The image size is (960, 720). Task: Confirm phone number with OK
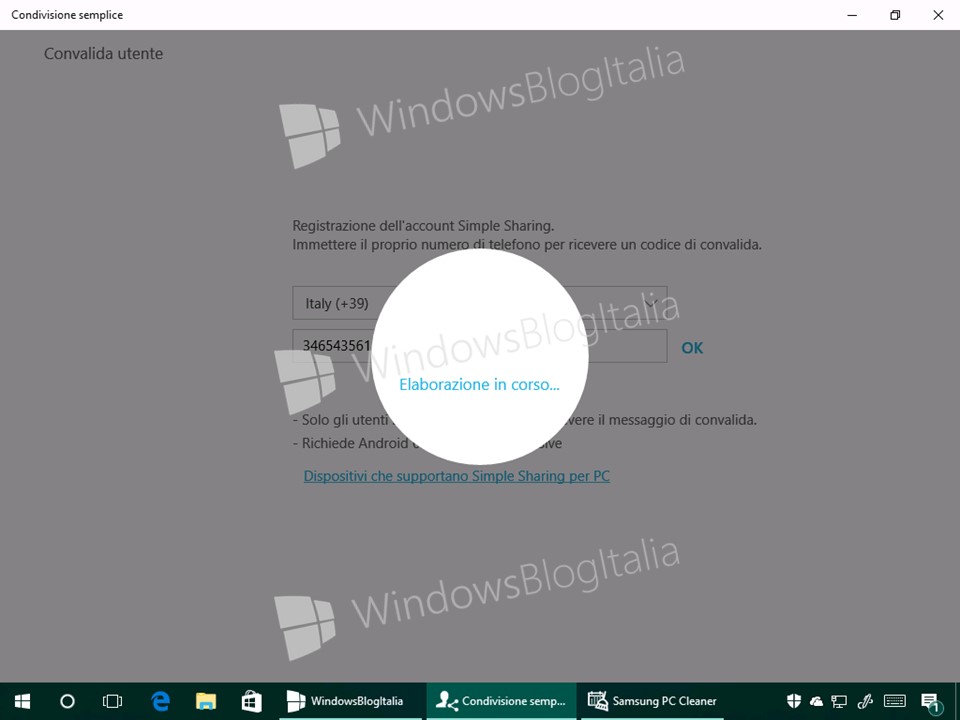[692, 348]
